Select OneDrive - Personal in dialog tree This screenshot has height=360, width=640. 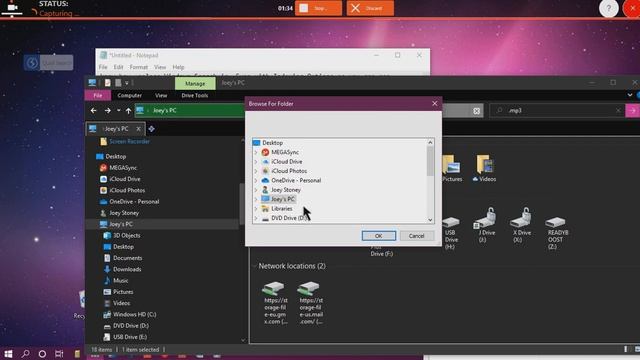pos(296,180)
